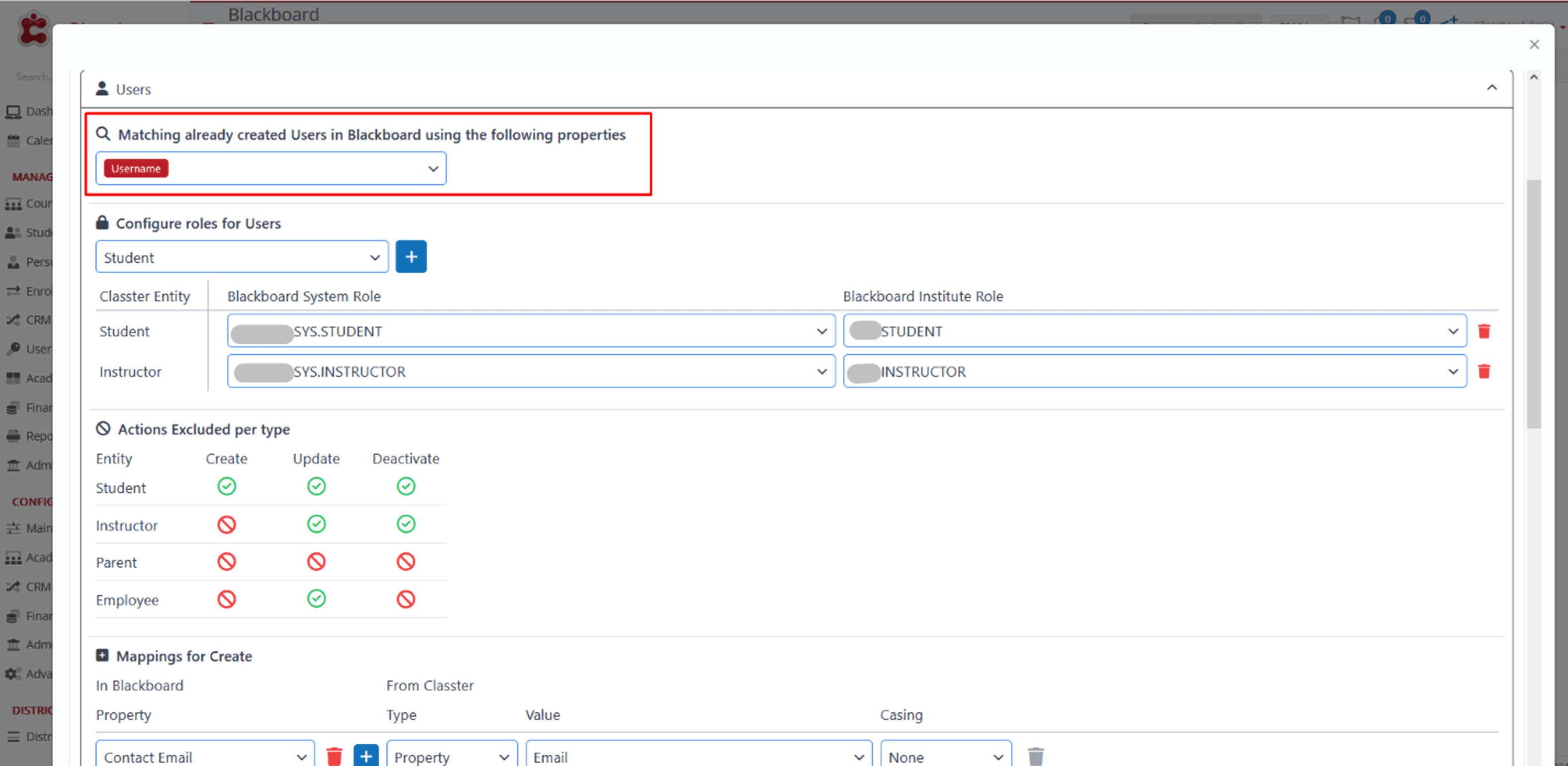The width and height of the screenshot is (1568, 766).
Task: Open STUDENT institute role dropdown
Action: click(1155, 331)
